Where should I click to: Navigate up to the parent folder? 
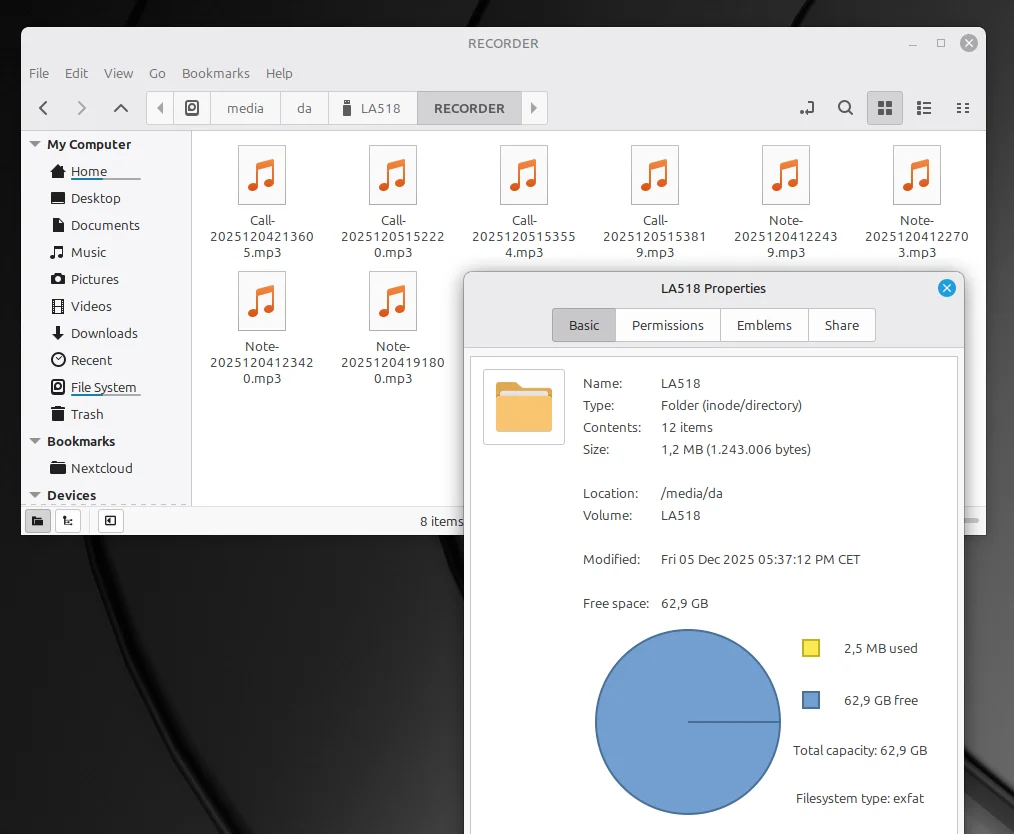click(120, 108)
